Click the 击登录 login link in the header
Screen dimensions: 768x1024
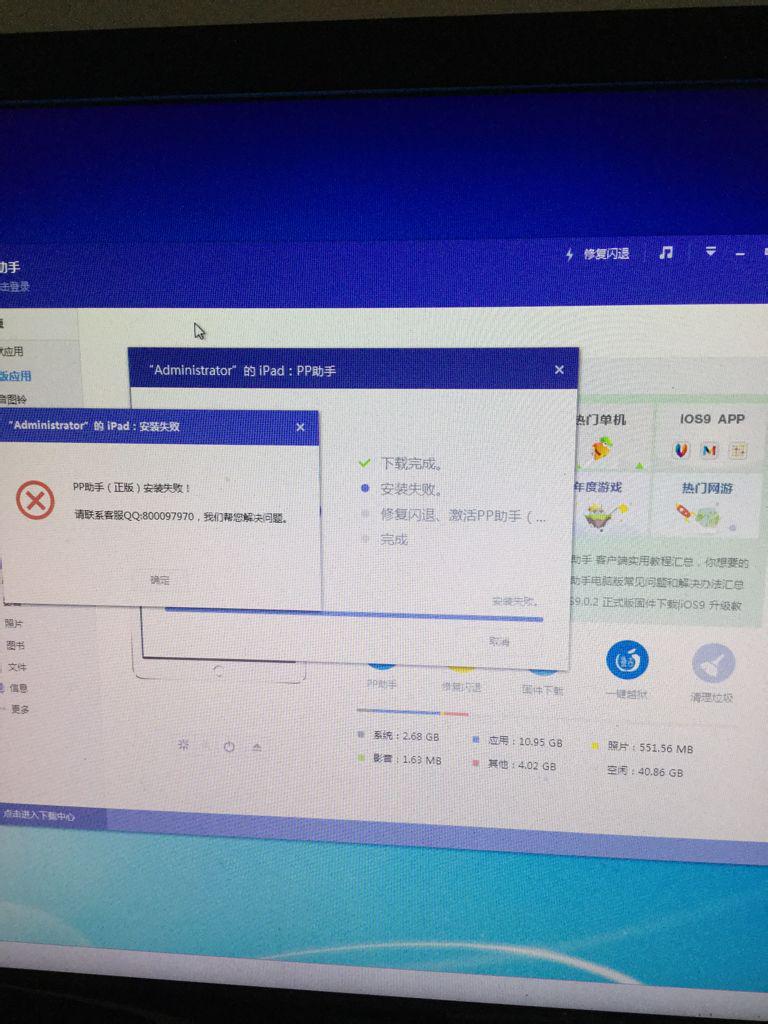[x=14, y=286]
